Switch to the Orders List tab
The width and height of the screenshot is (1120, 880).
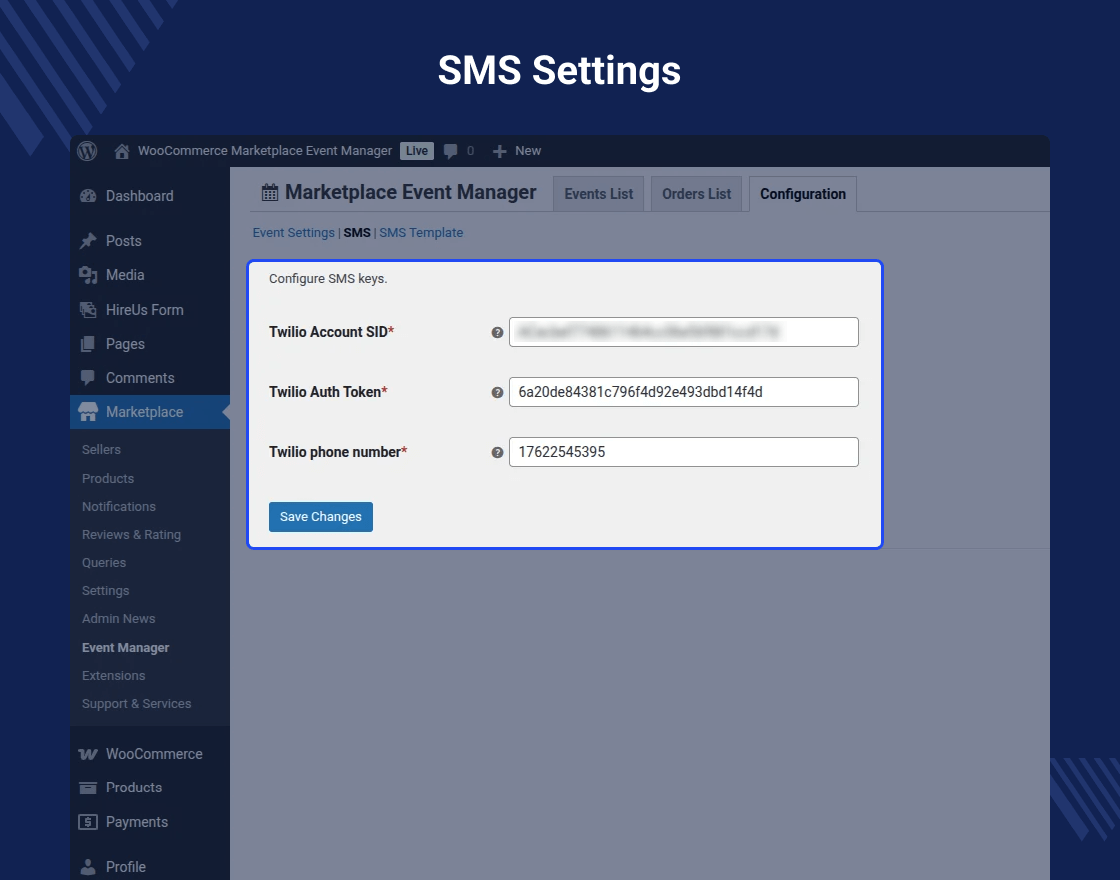click(696, 193)
